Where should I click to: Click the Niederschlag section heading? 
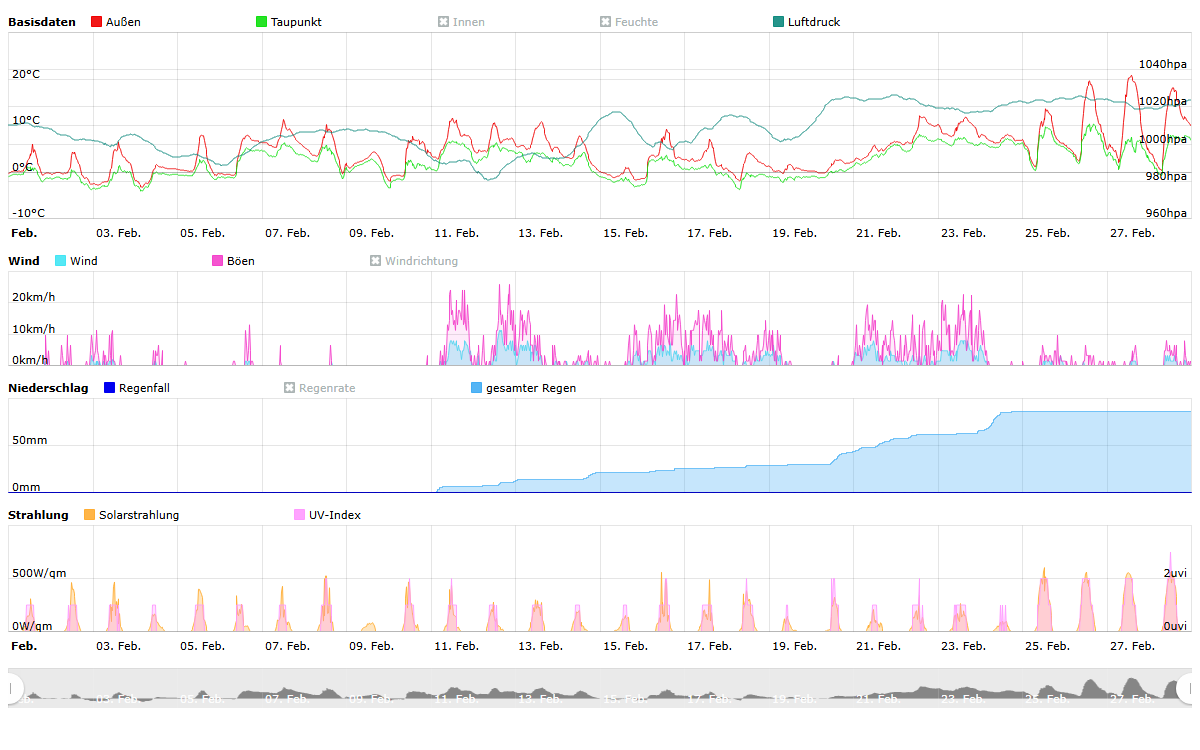click(48, 388)
